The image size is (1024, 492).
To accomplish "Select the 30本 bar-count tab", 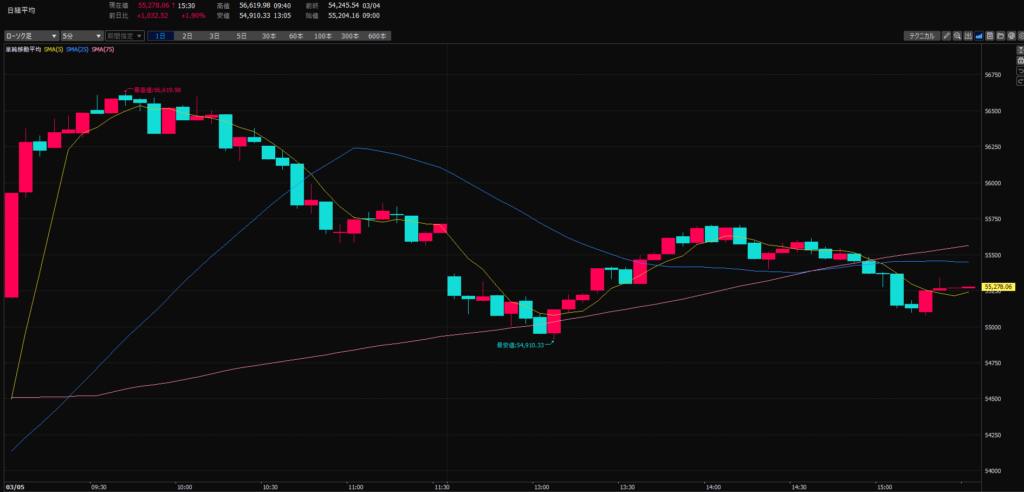I will click(268, 36).
